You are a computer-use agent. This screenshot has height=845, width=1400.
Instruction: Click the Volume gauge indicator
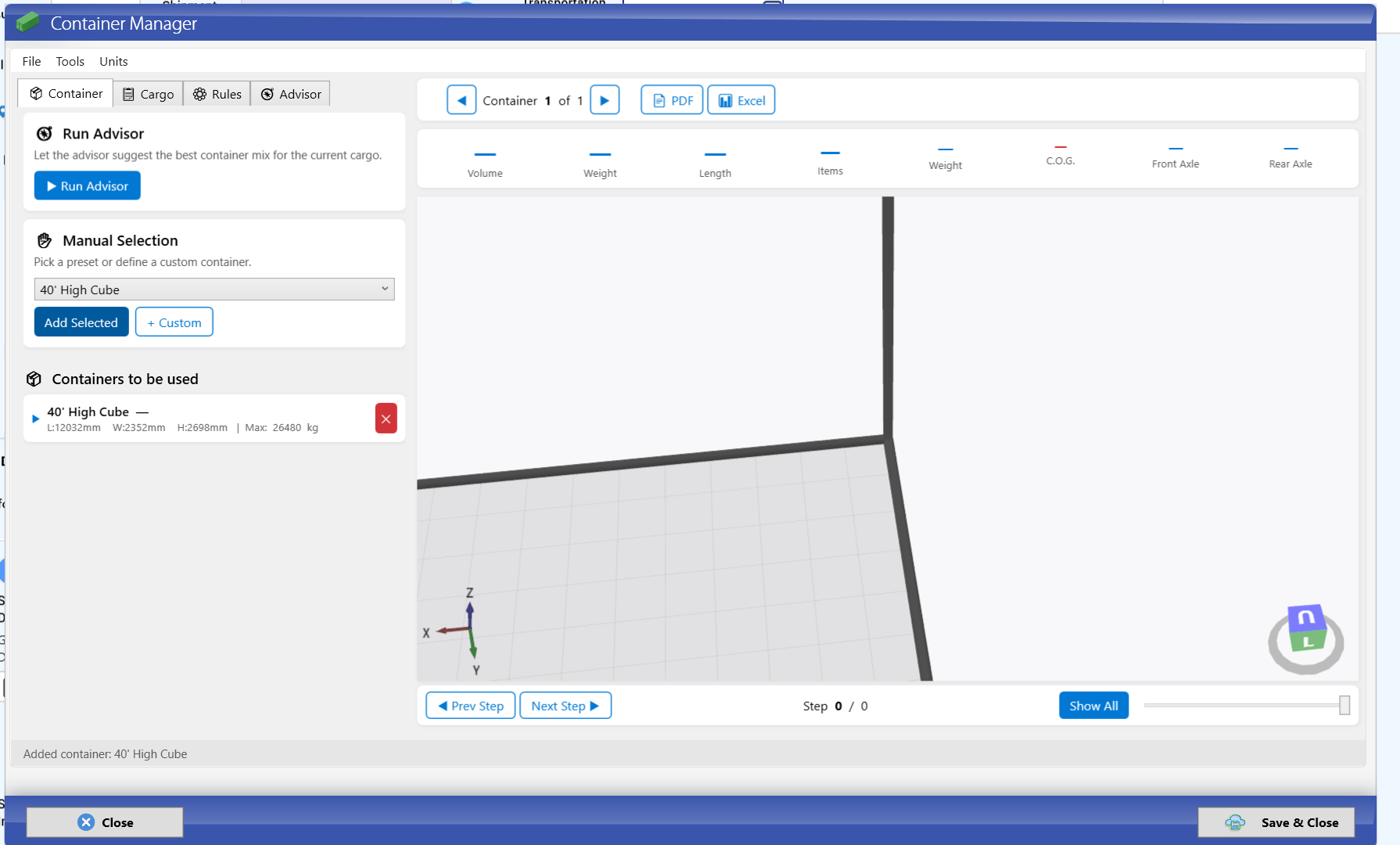click(x=485, y=164)
